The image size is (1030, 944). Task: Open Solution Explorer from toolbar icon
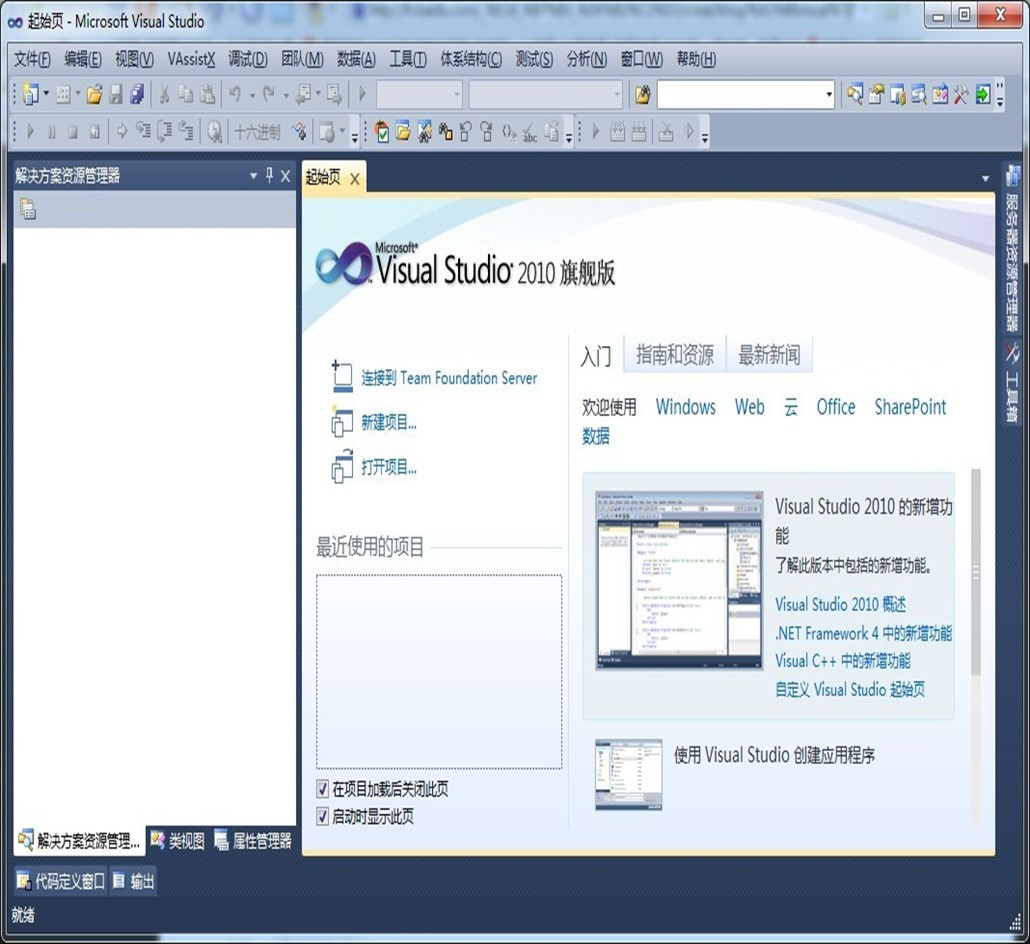click(855, 95)
